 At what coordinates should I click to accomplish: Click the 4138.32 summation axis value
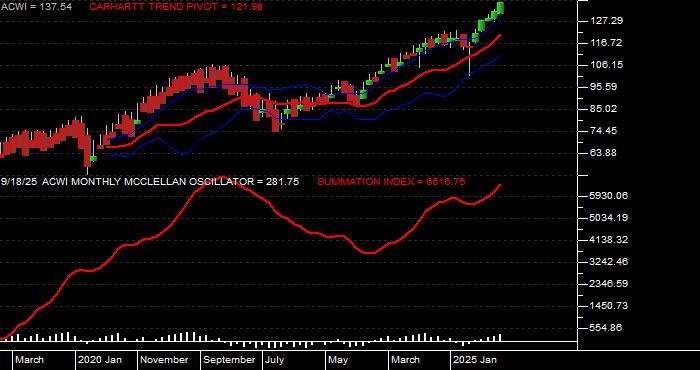609,240
